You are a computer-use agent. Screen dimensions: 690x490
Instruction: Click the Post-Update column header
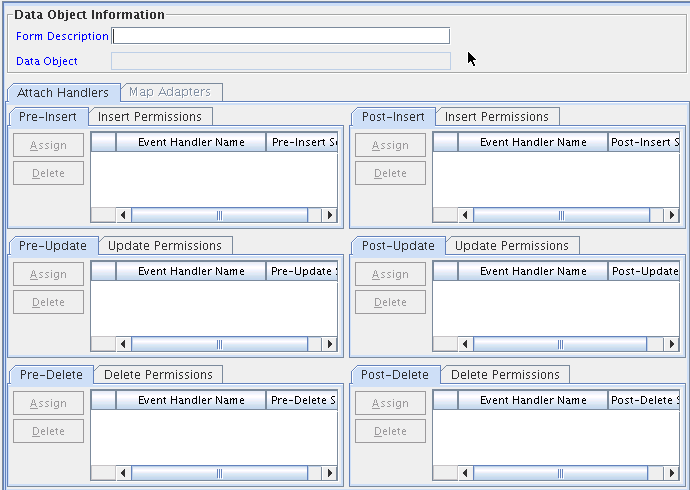pyautogui.click(x=644, y=271)
